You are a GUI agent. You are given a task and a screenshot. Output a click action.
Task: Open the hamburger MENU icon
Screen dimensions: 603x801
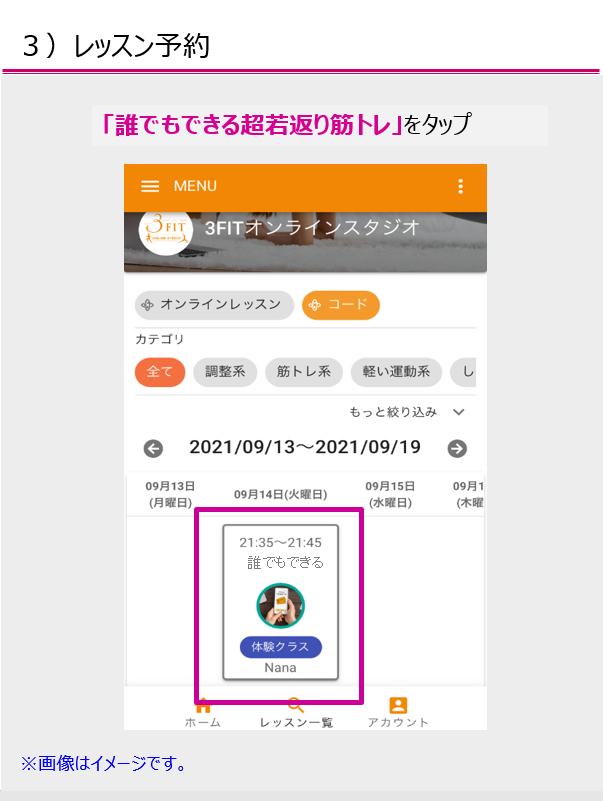[150, 186]
